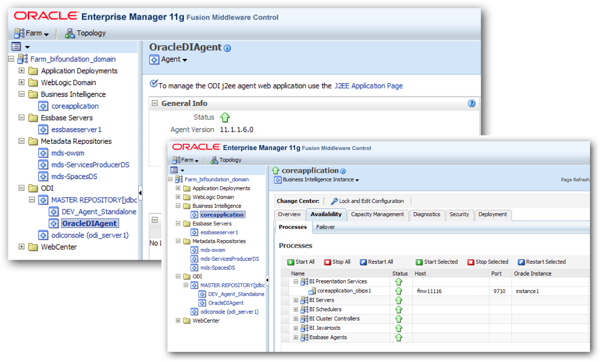Expand Essbase Agents row
This screenshot has height=362, width=600.
pyautogui.click(x=295, y=338)
